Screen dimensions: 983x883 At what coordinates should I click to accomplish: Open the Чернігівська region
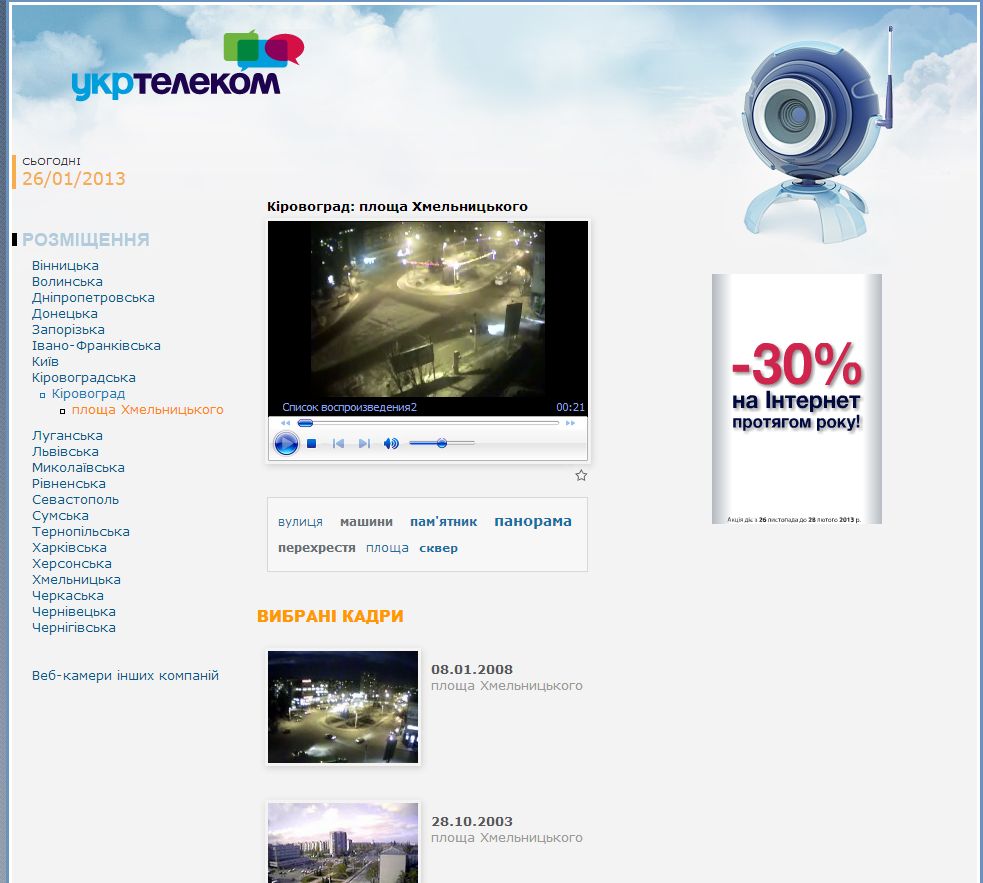(74, 628)
